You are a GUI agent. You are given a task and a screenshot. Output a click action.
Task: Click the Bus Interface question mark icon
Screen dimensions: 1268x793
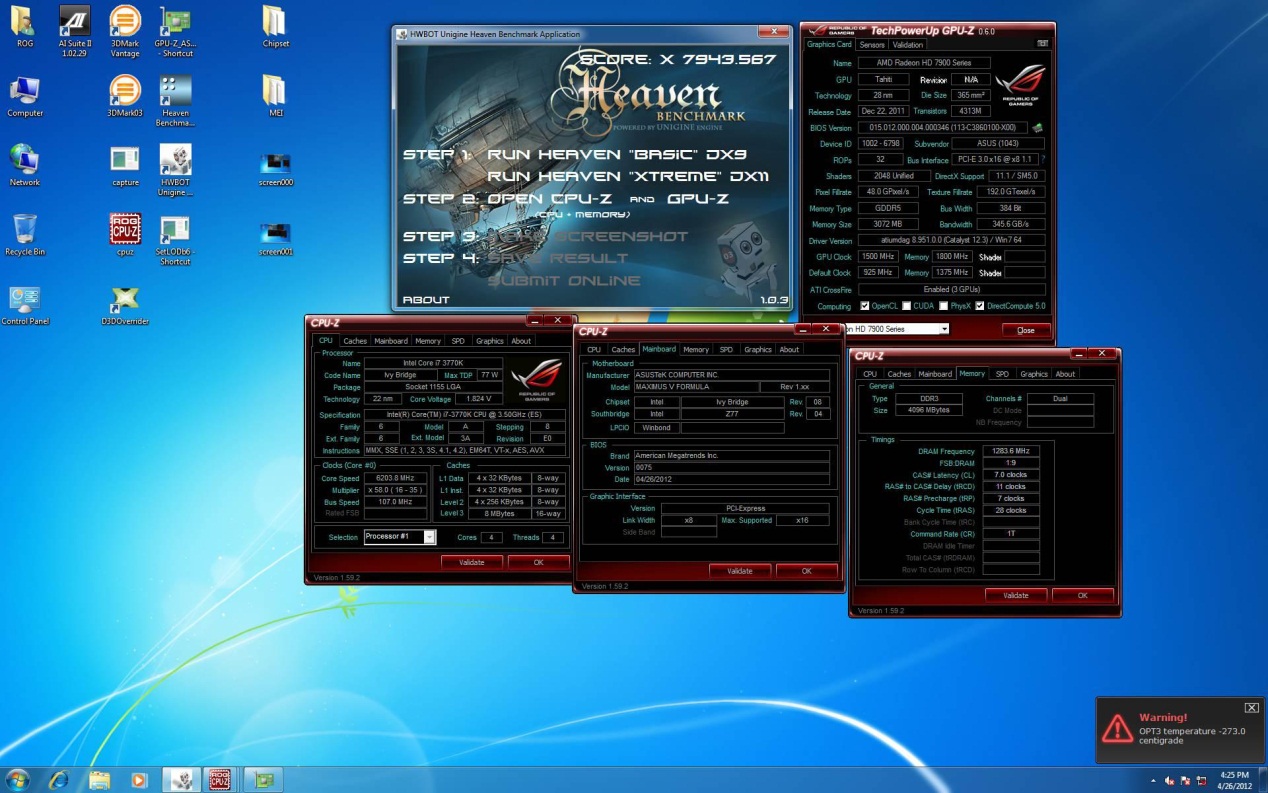coord(1043,160)
